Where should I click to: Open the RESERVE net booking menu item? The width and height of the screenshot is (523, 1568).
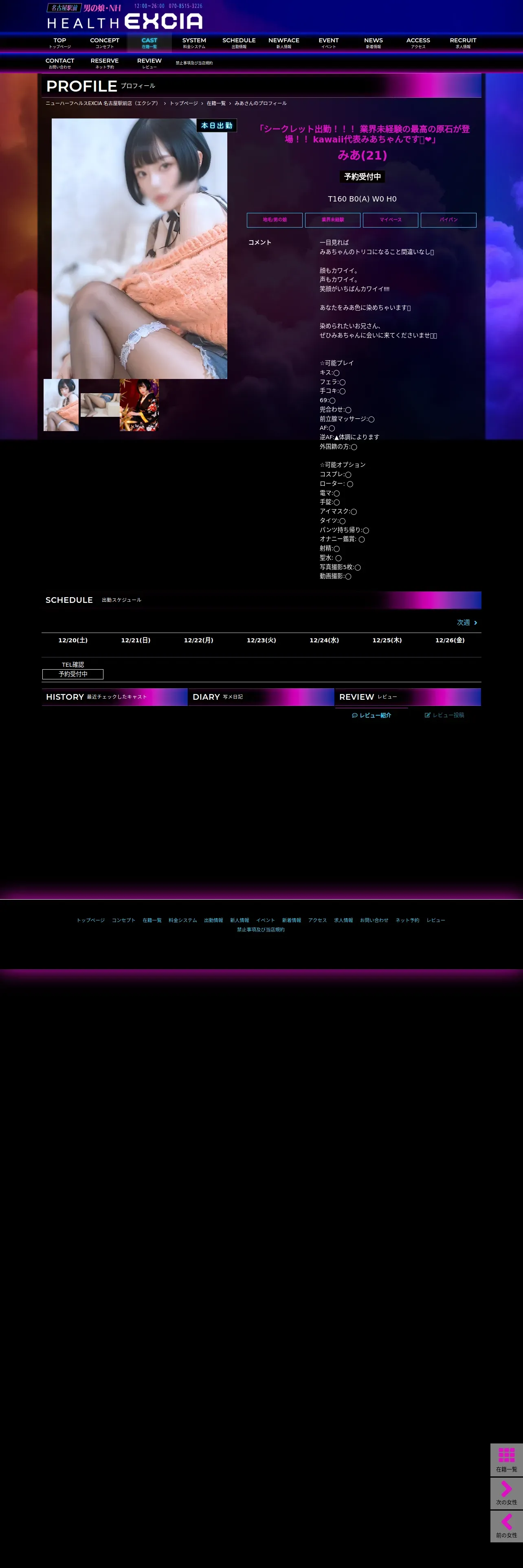point(105,64)
